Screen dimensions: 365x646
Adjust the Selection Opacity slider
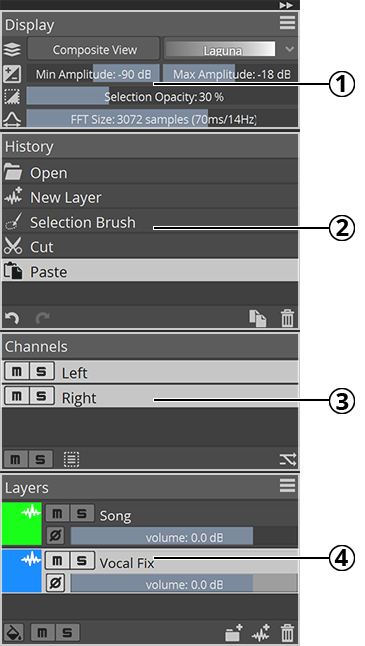tap(162, 96)
